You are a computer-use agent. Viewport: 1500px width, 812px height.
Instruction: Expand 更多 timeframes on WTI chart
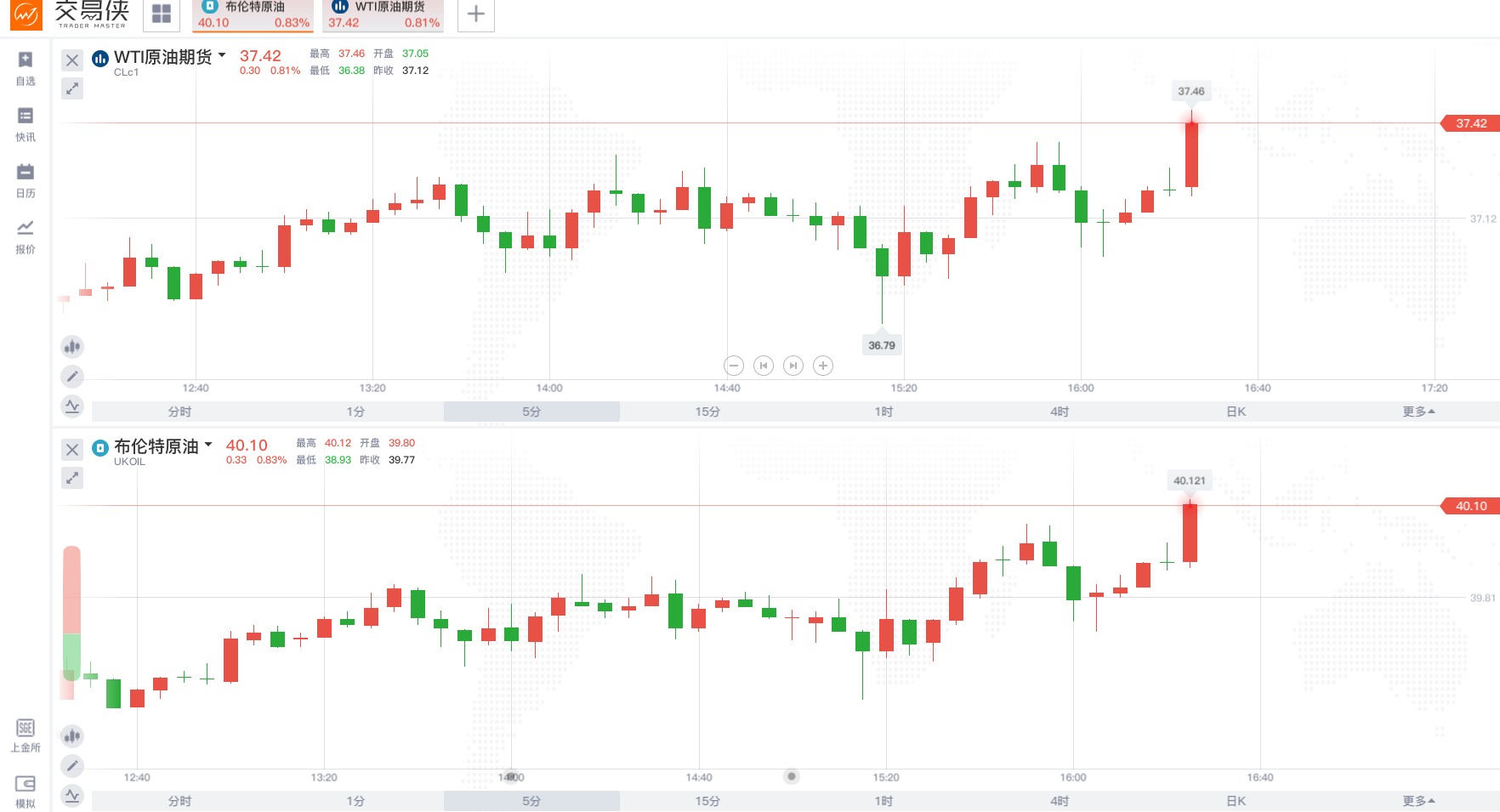(x=1418, y=412)
